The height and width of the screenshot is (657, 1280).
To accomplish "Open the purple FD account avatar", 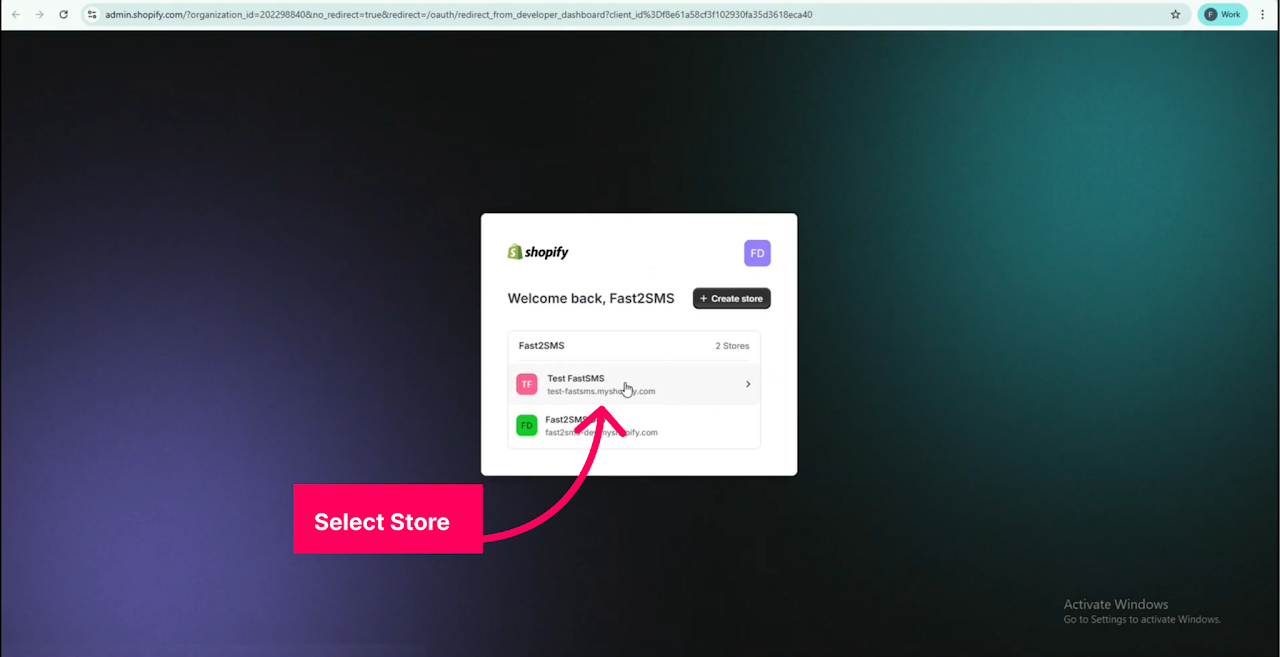I will [x=757, y=253].
